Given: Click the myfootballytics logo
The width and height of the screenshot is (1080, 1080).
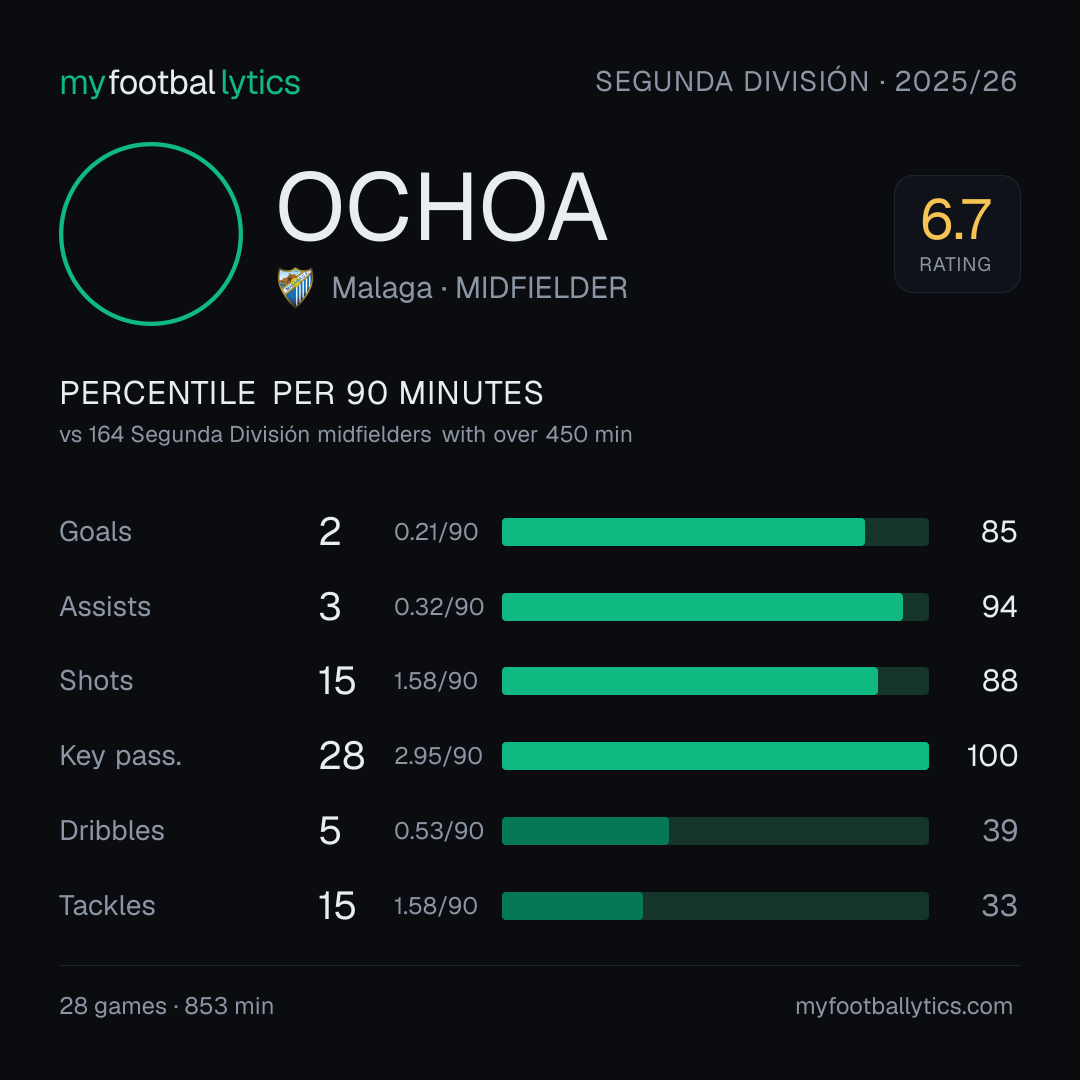Looking at the screenshot, I should point(180,83).
